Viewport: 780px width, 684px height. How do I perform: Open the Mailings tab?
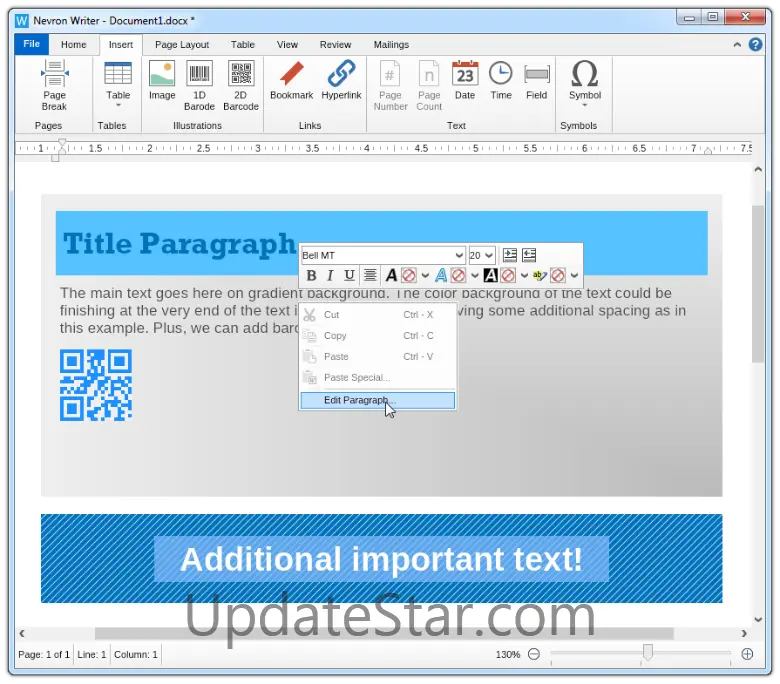(391, 45)
